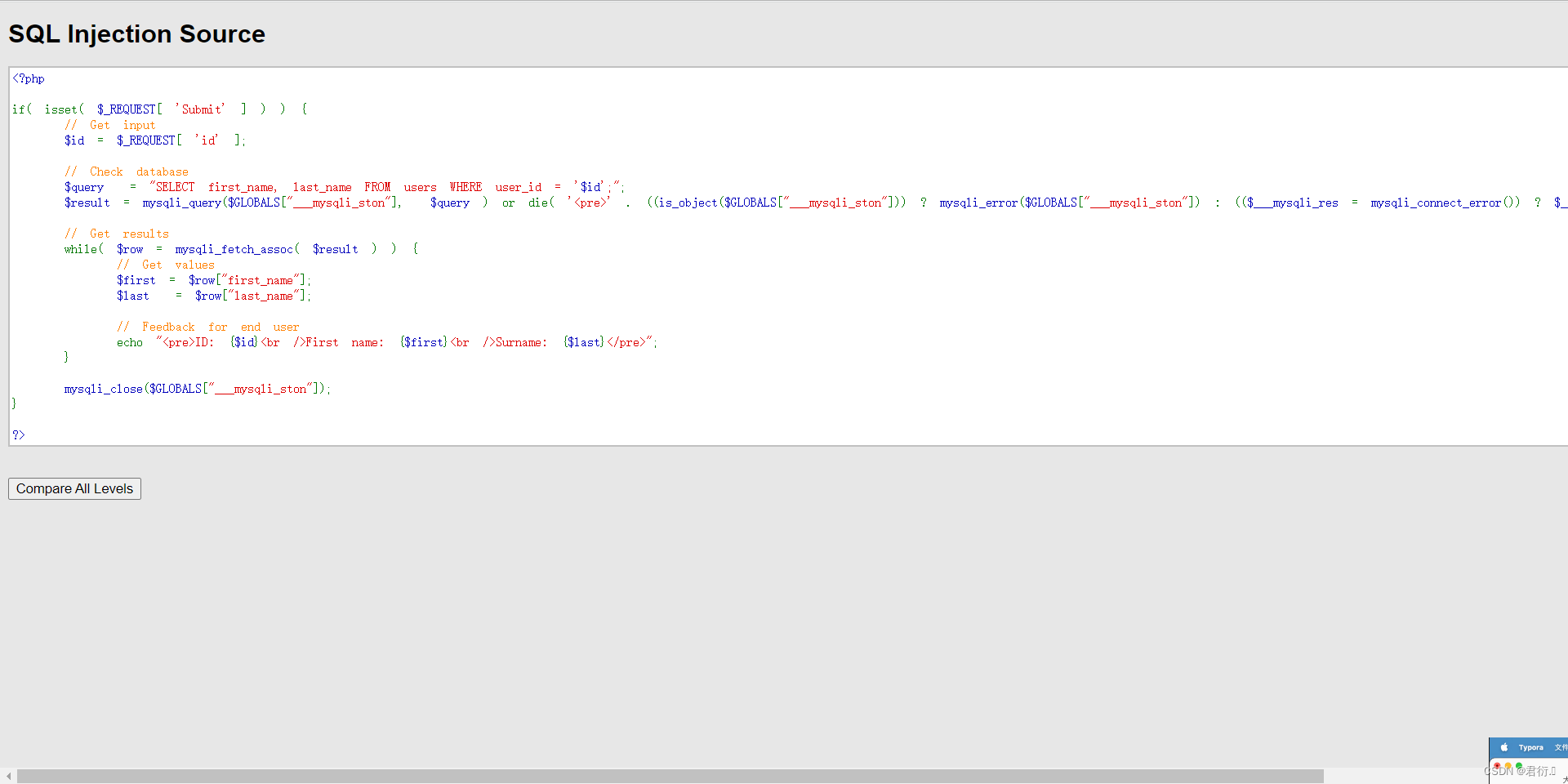Image resolution: width=1568 pixels, height=784 pixels.
Task: Click the Compare All Levels button
Action: pos(74,488)
